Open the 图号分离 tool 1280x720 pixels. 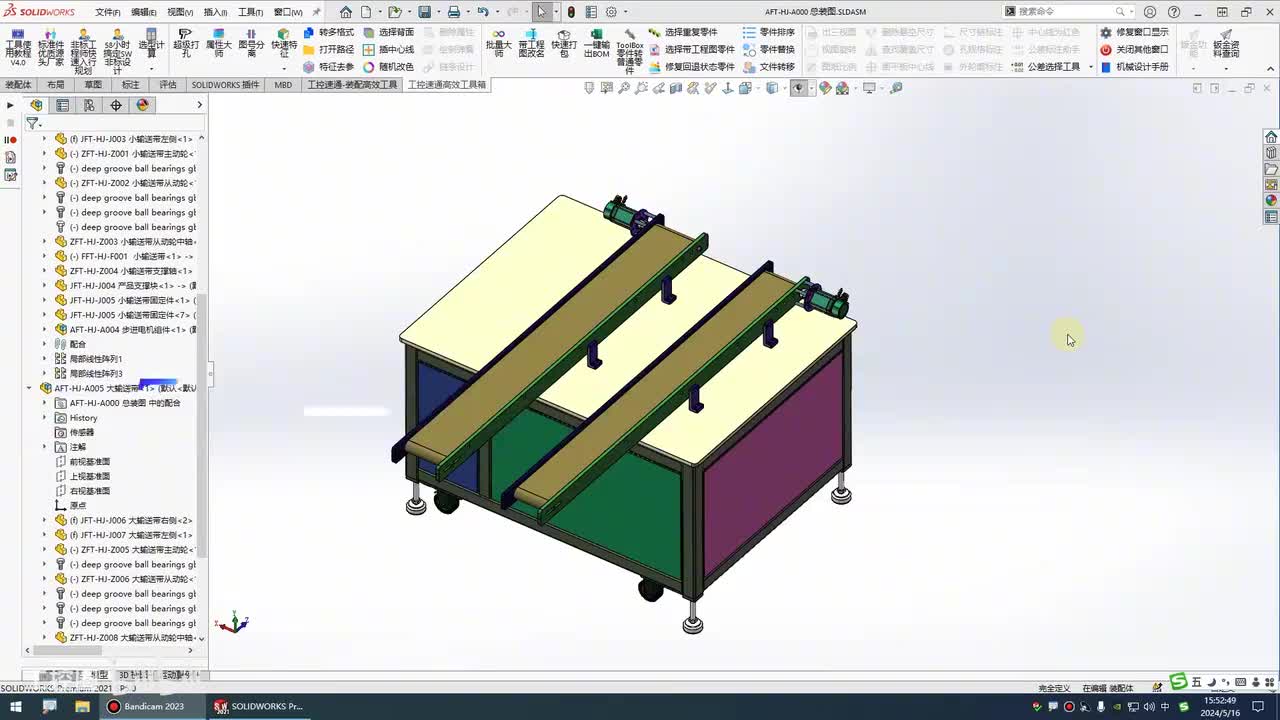(x=251, y=44)
